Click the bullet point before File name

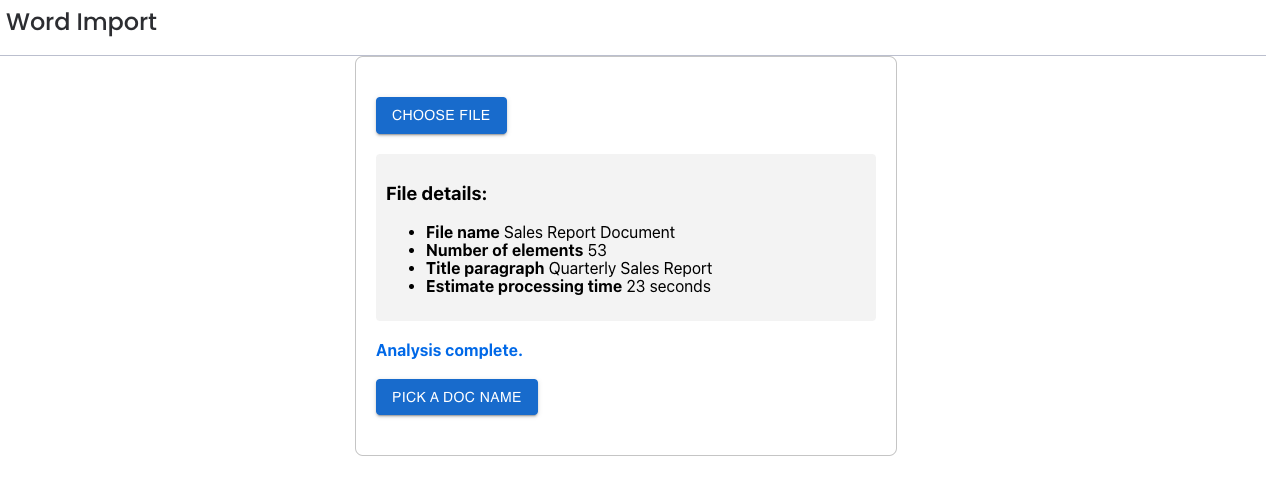tap(413, 233)
